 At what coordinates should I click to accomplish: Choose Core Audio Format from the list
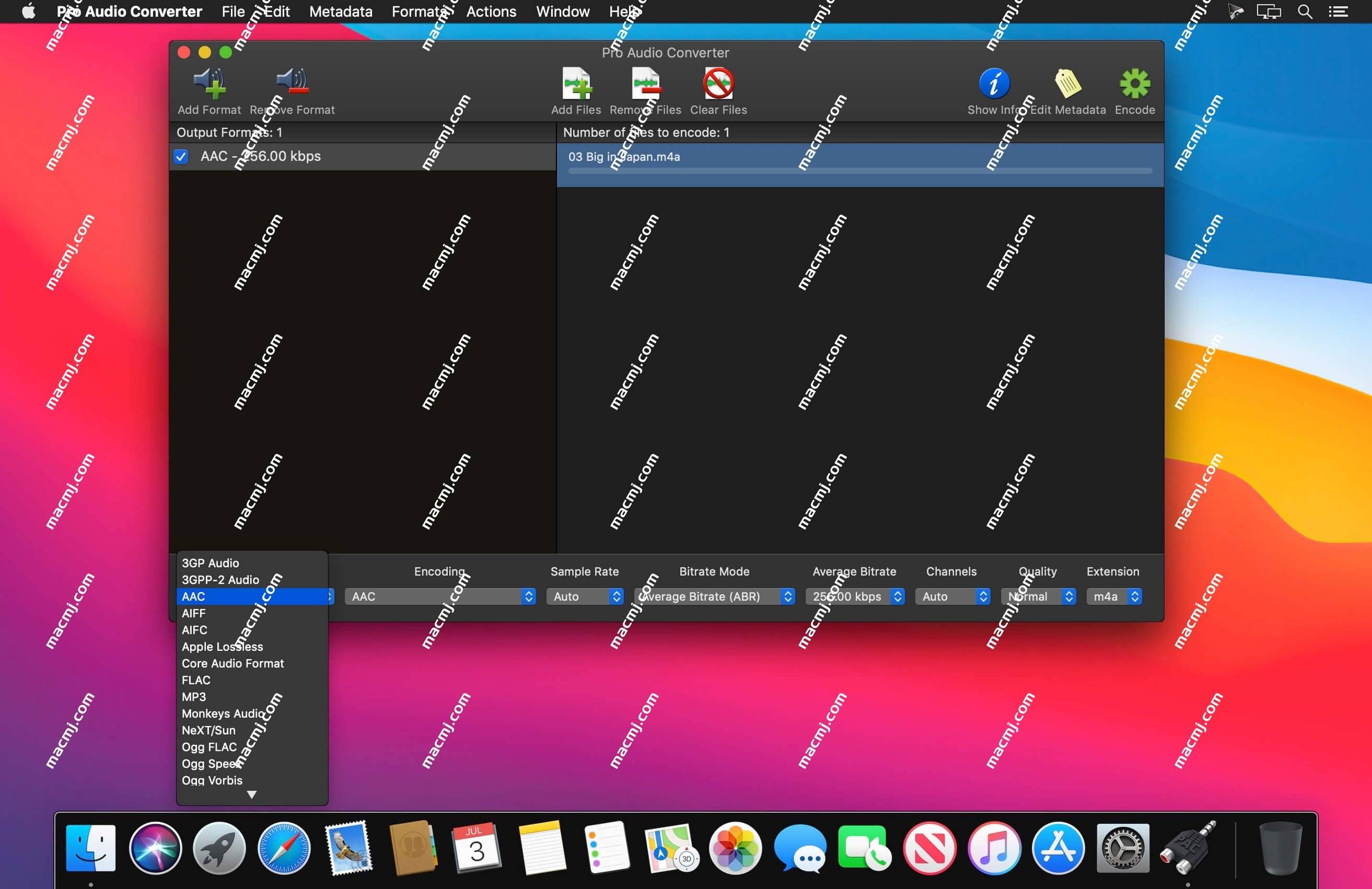click(252, 663)
